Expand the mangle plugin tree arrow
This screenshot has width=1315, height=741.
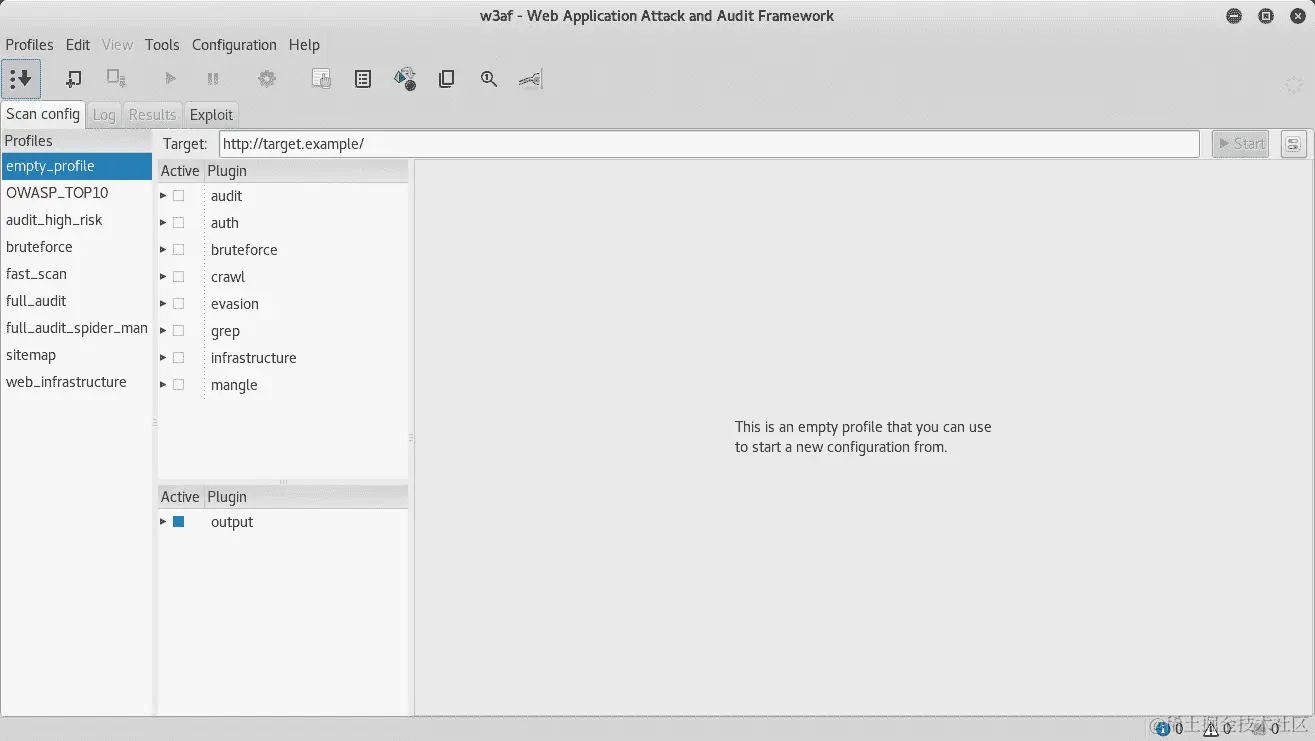163,385
